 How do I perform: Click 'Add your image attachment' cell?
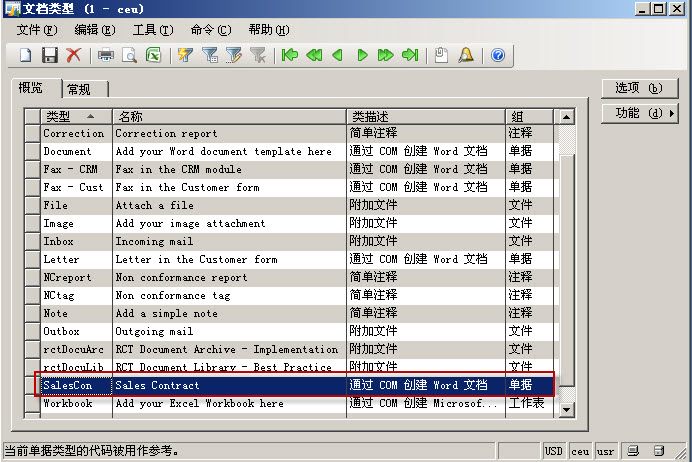coord(229,224)
